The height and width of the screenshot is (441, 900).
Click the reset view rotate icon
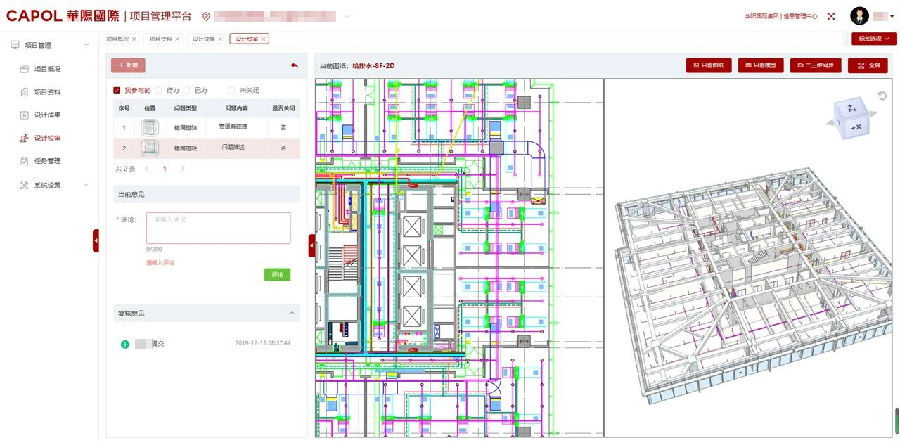coord(882,96)
